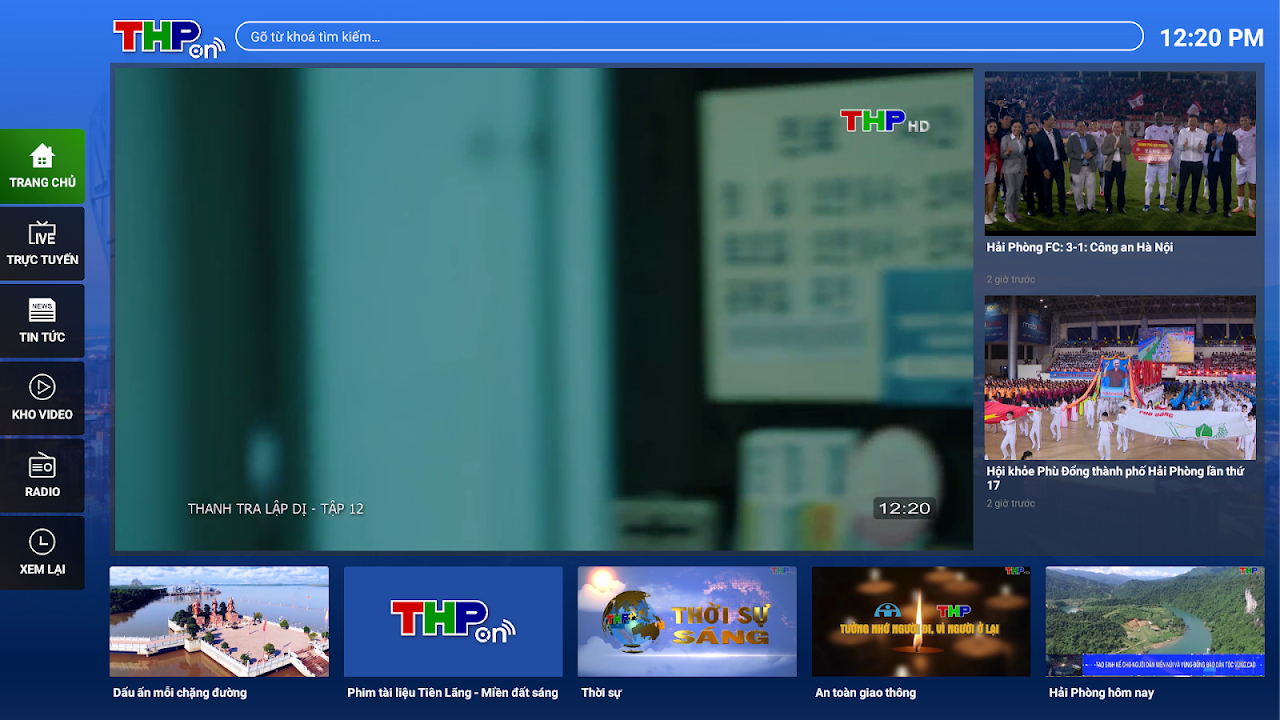Click the Hải Phòng FC headline text

tap(1079, 247)
